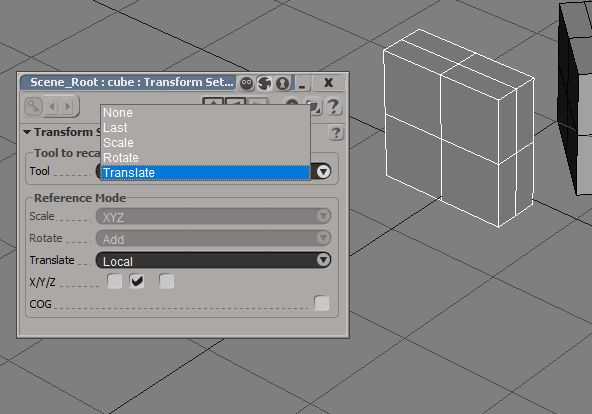The width and height of the screenshot is (592, 414).
Task: Collapse the Transform Setup section triangle
Action: (27, 132)
